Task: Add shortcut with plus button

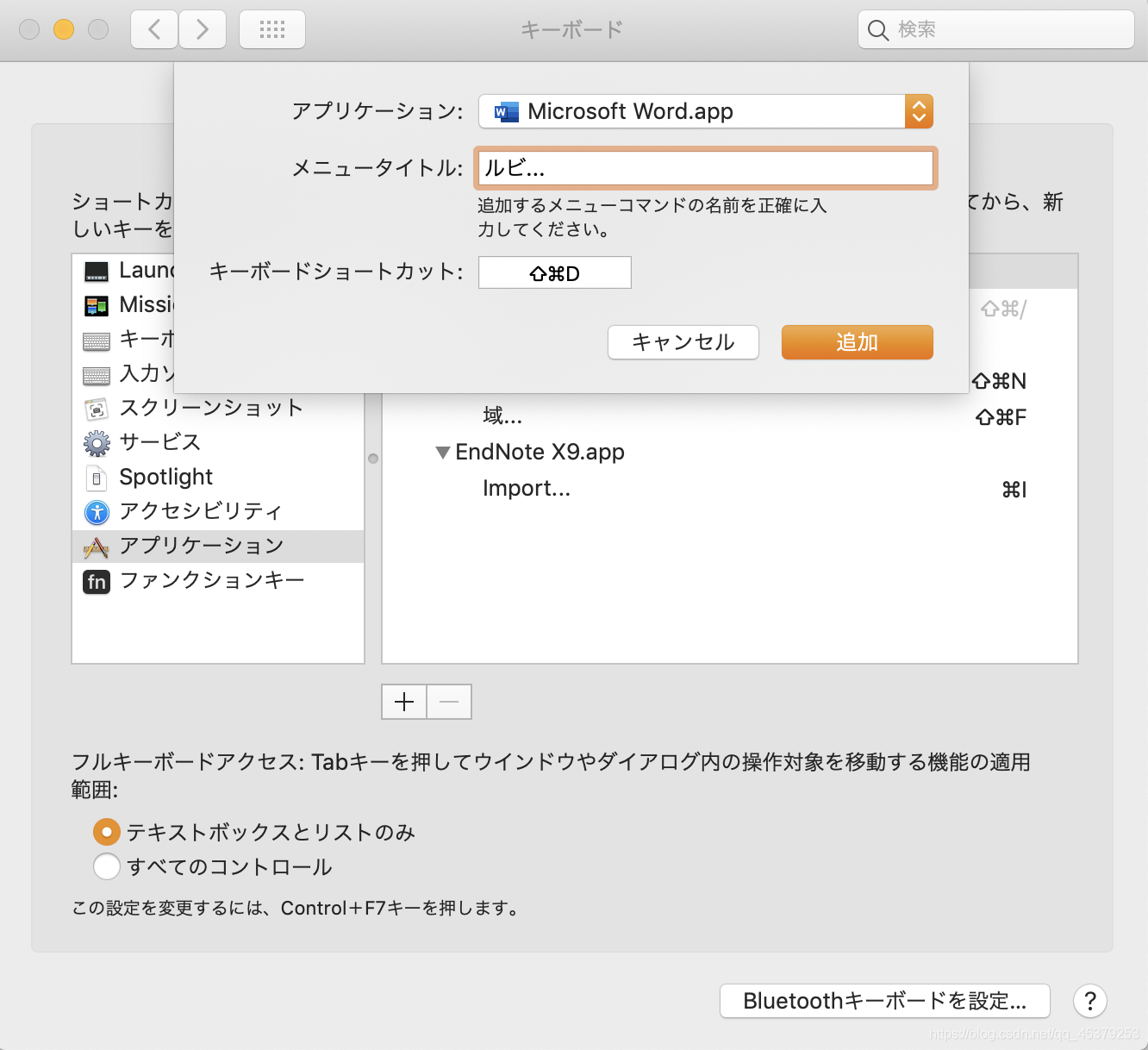Action: coord(404,702)
